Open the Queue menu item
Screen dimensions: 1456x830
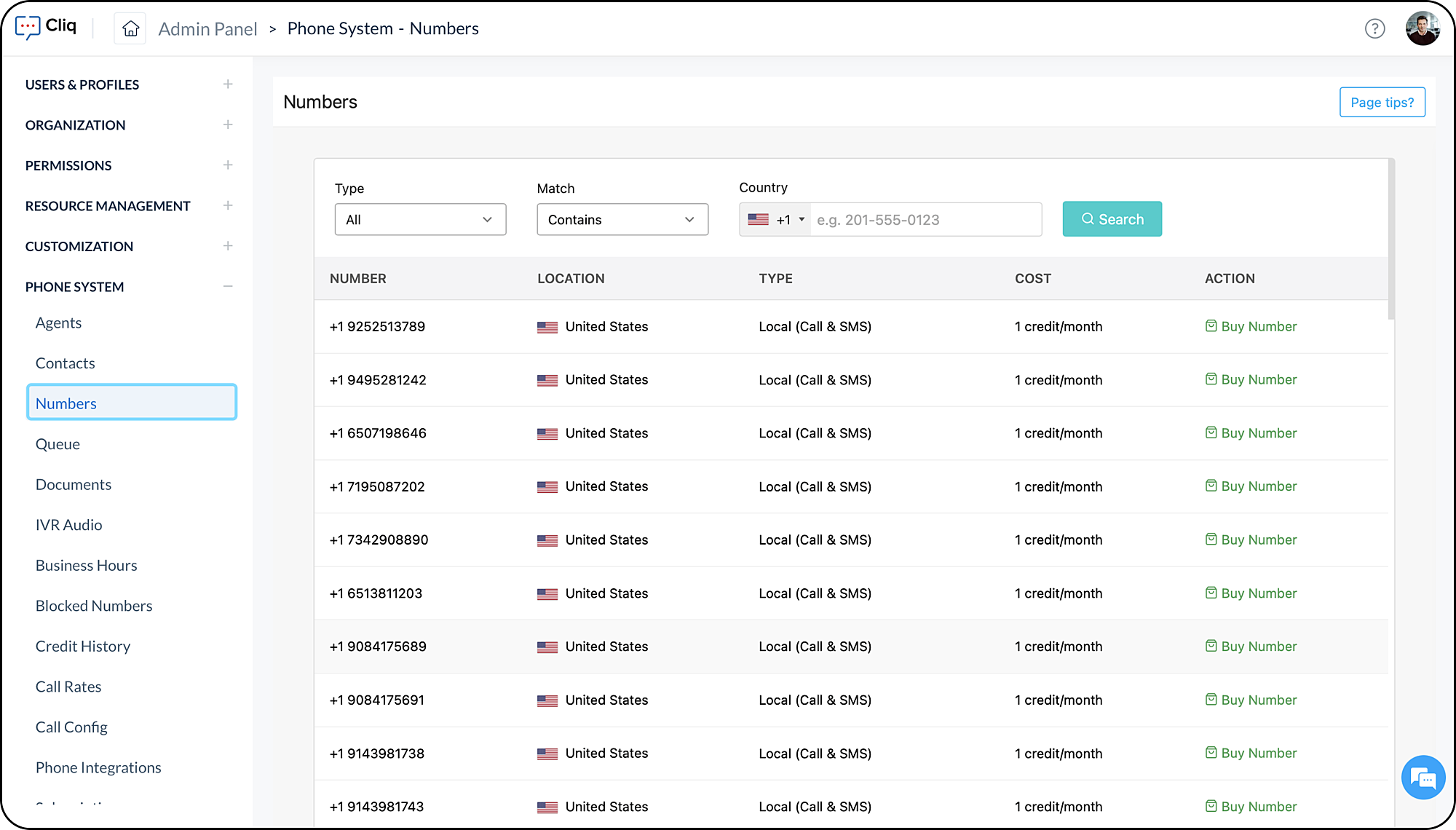[58, 444]
